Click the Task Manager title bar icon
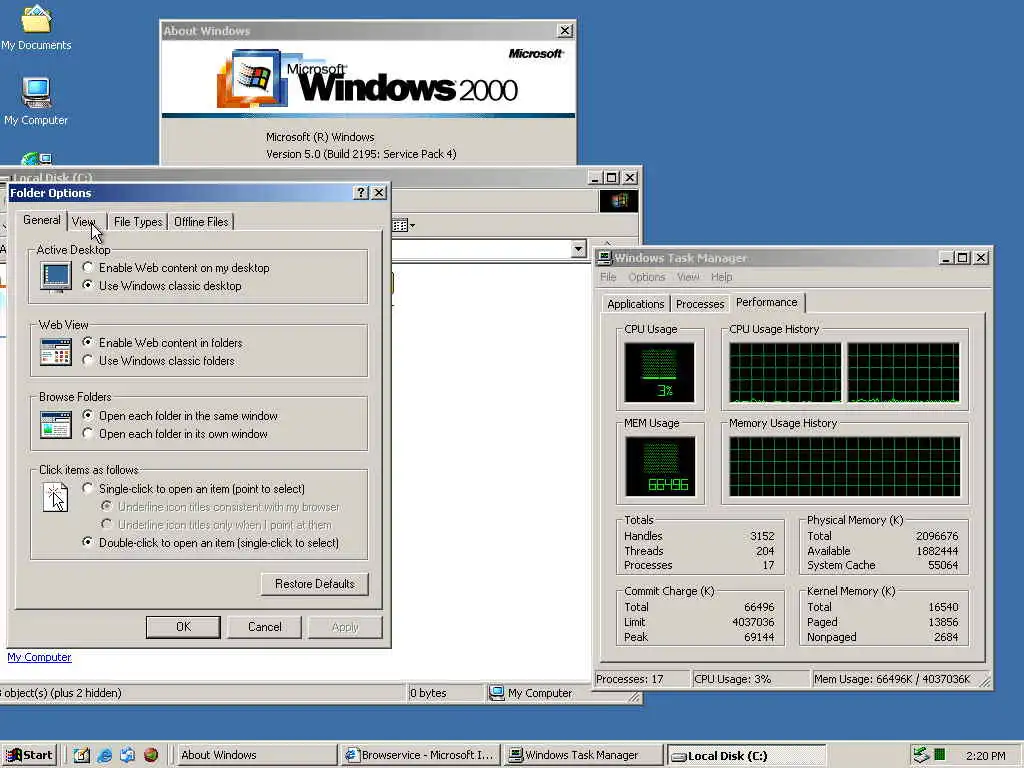 (605, 258)
